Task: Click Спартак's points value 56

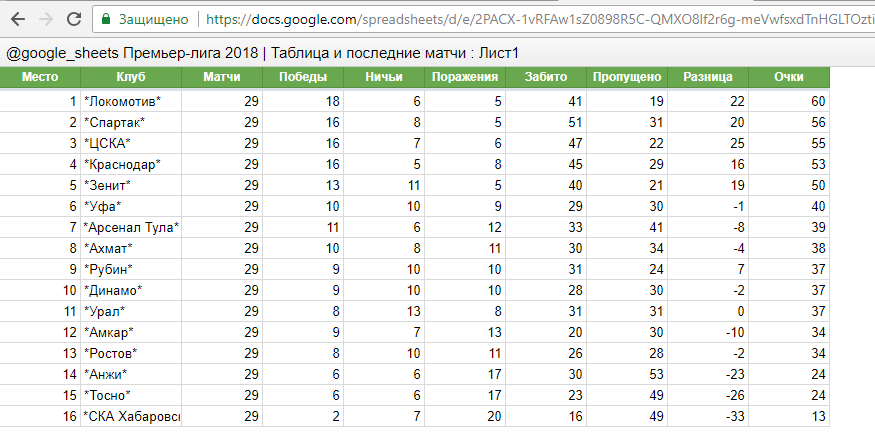Action: pyautogui.click(x=789, y=122)
